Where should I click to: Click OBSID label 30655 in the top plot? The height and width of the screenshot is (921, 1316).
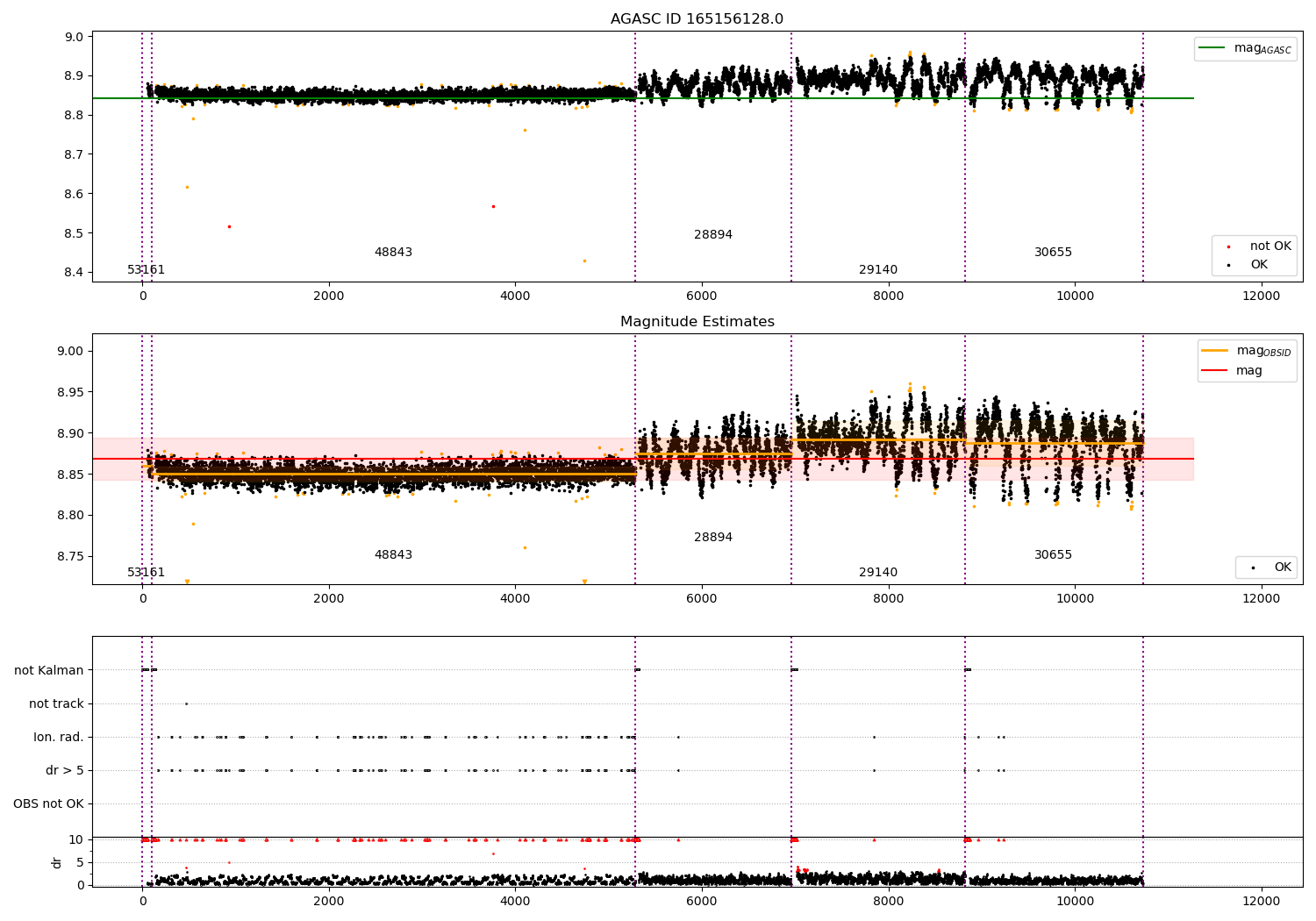pos(1053,253)
